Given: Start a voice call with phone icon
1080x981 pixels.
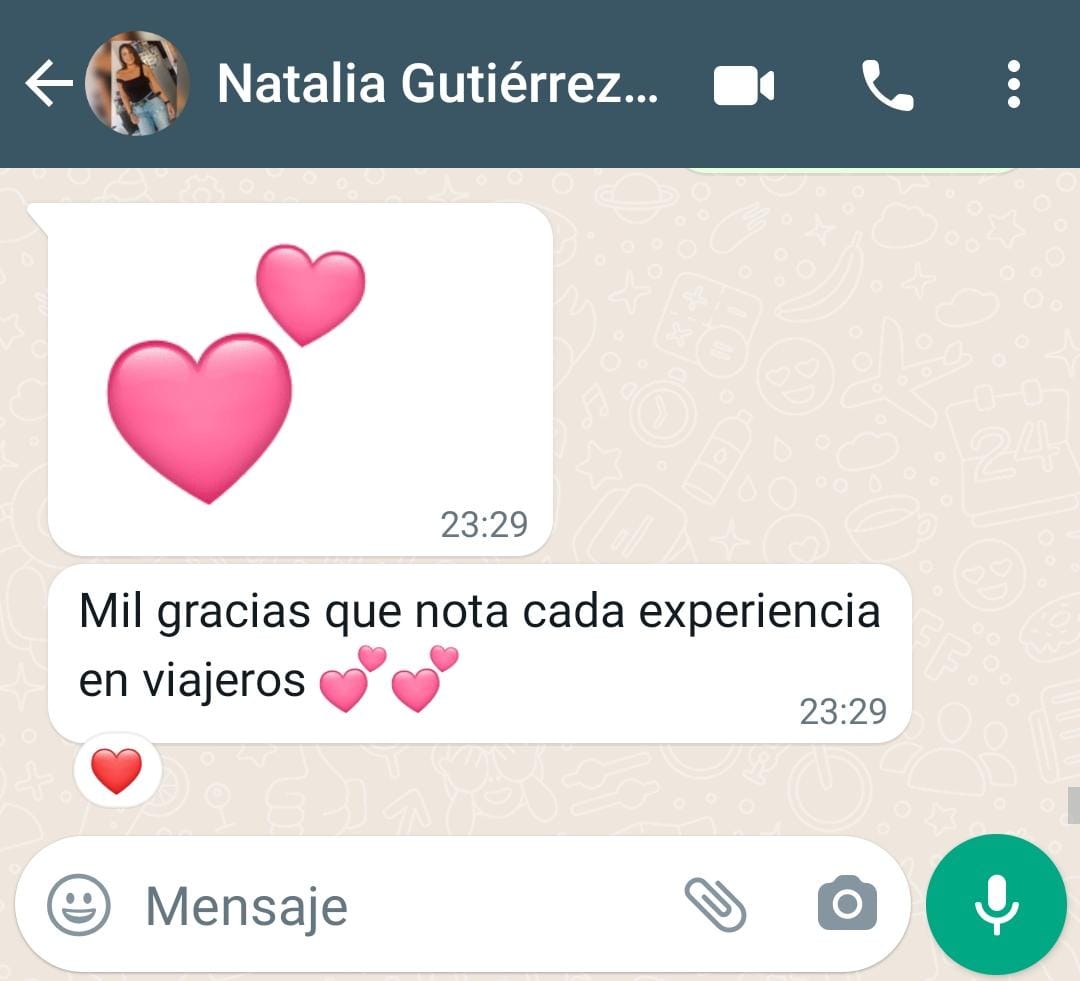Looking at the screenshot, I should (x=888, y=85).
